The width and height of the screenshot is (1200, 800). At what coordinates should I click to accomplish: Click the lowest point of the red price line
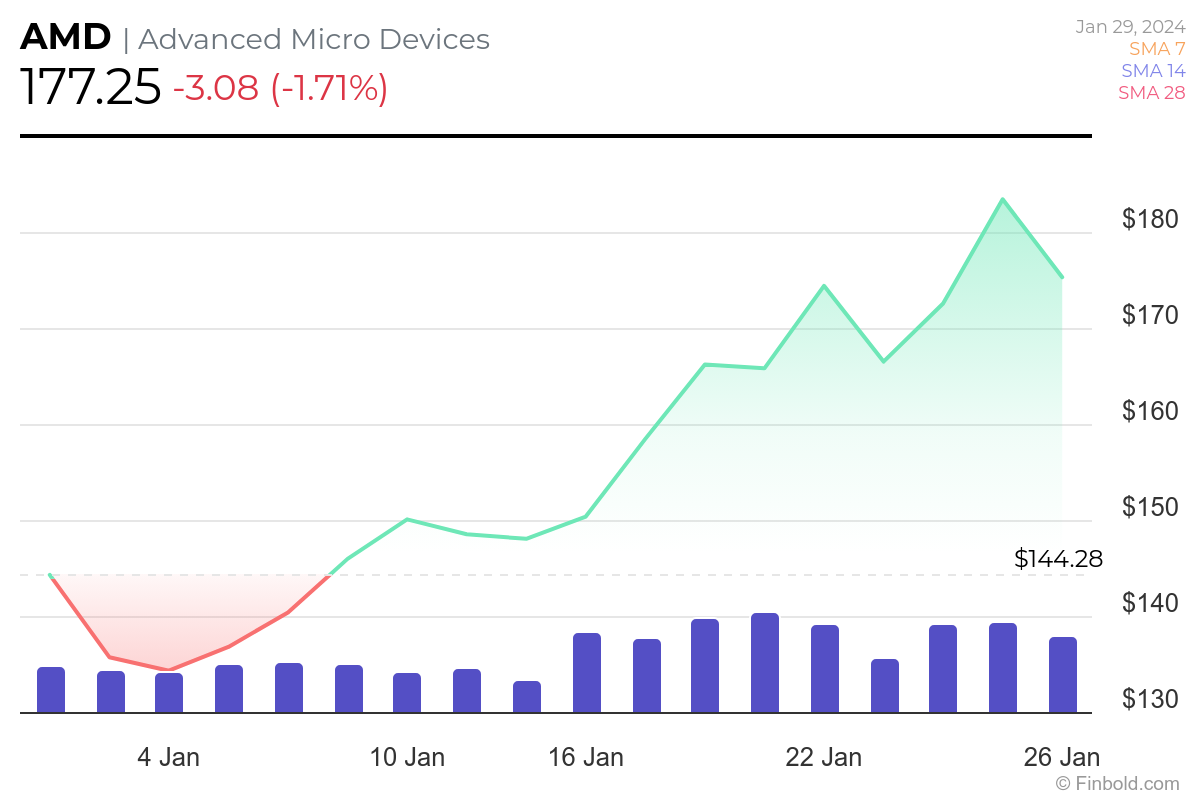[169, 669]
